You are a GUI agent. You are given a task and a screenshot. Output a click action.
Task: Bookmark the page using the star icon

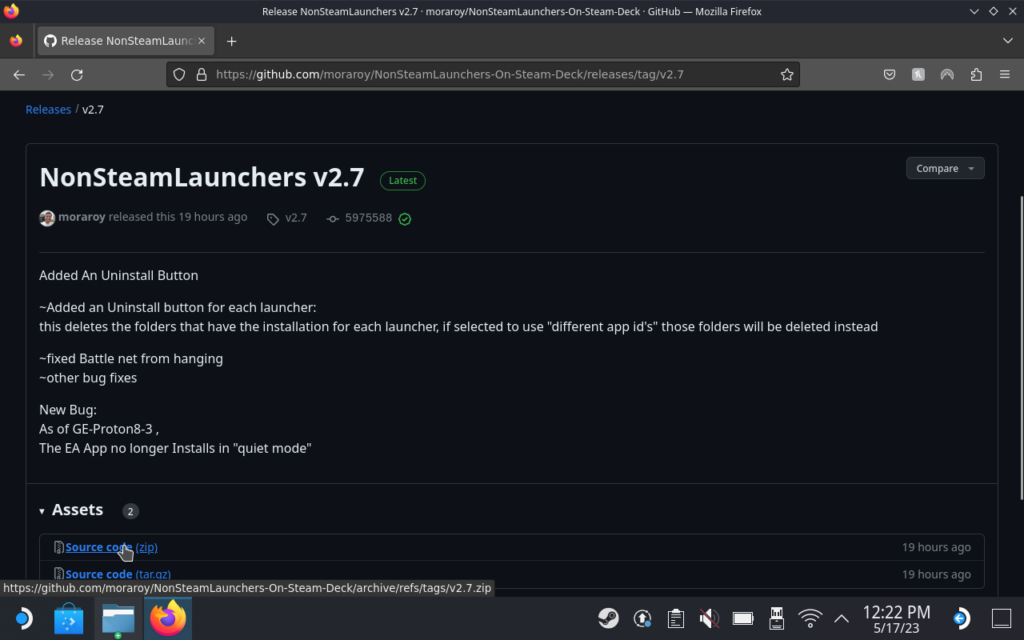pos(787,74)
